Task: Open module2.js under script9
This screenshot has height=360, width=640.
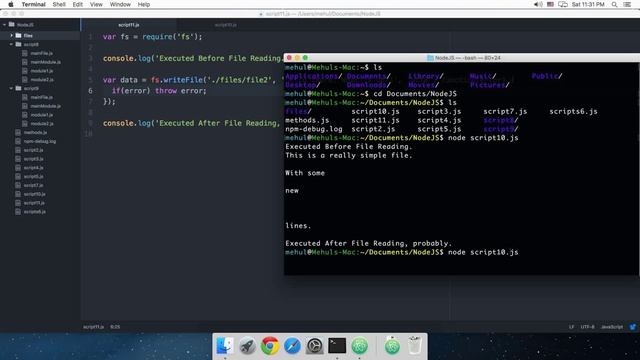Action: (42, 124)
